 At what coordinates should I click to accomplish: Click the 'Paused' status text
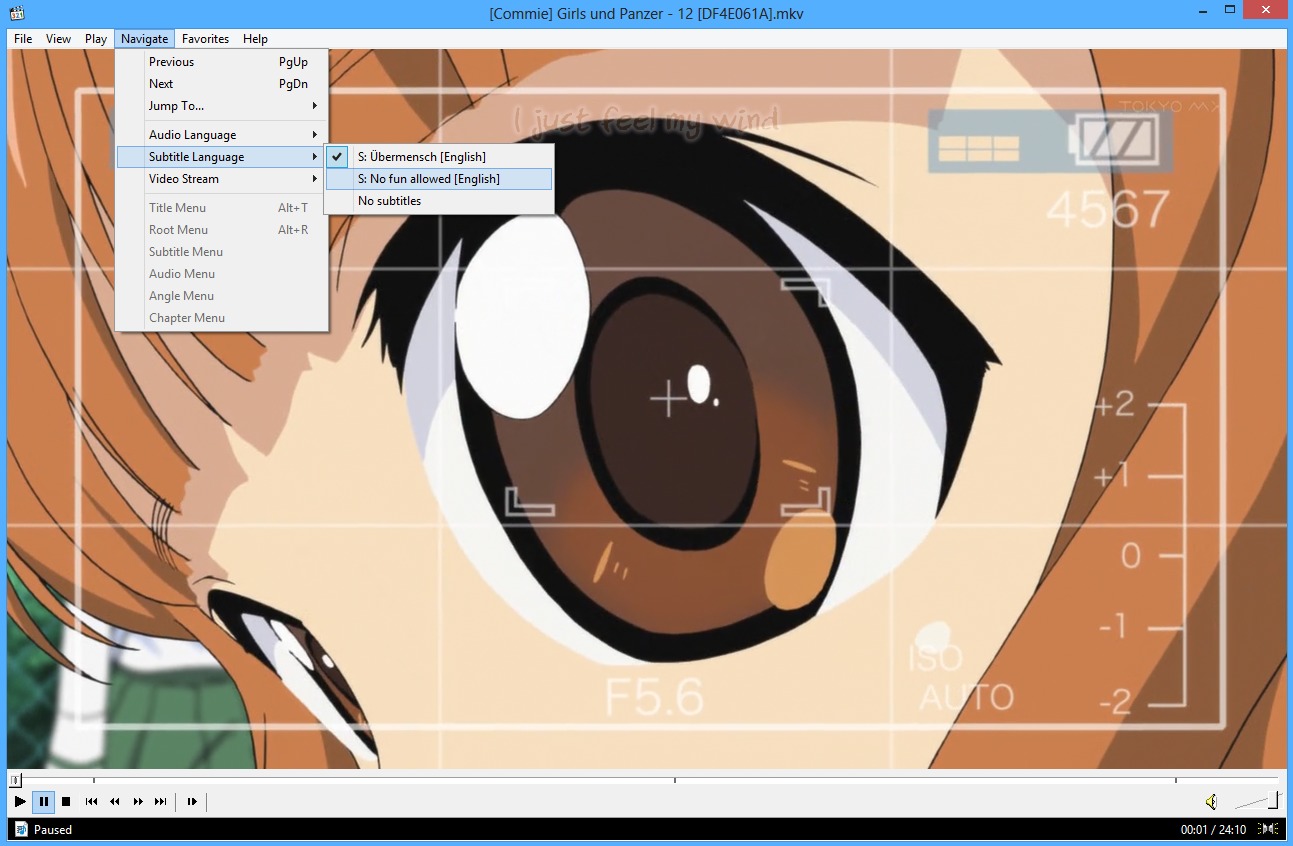(x=53, y=830)
